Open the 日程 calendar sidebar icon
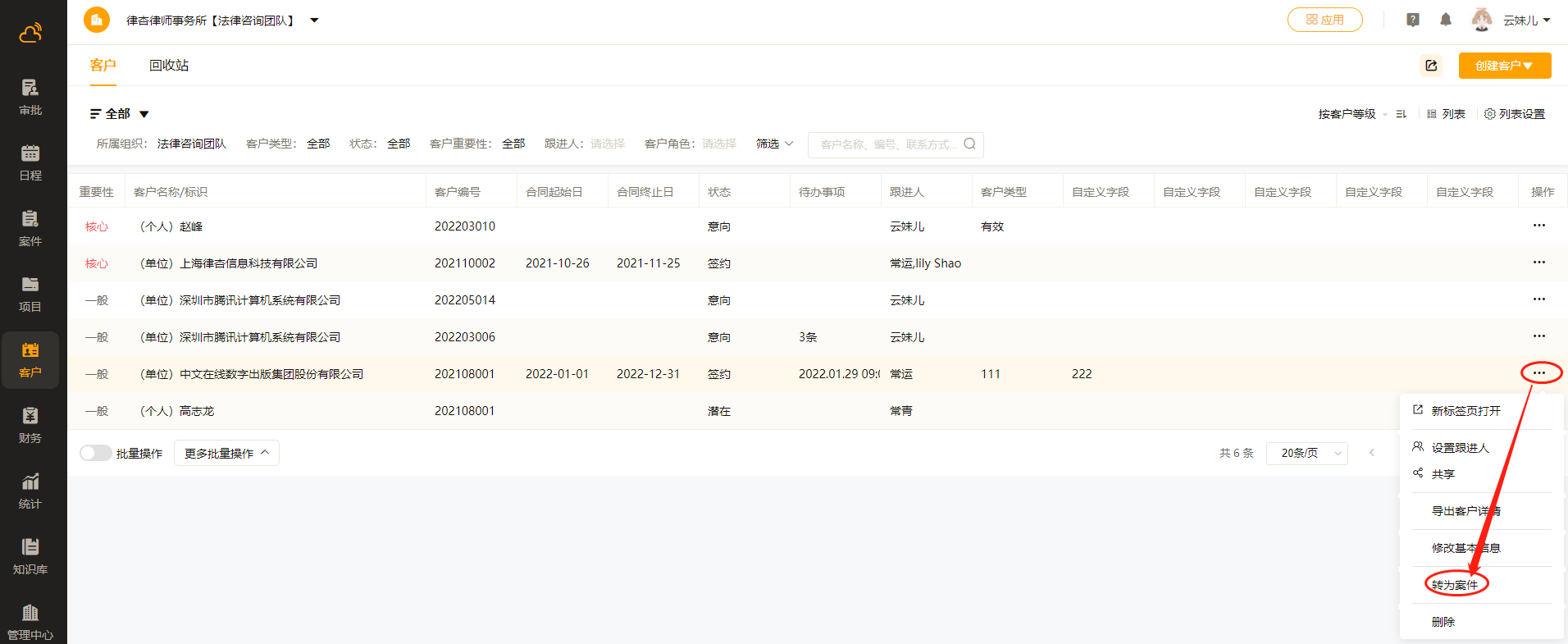This screenshot has height=644, width=1568. 30,162
